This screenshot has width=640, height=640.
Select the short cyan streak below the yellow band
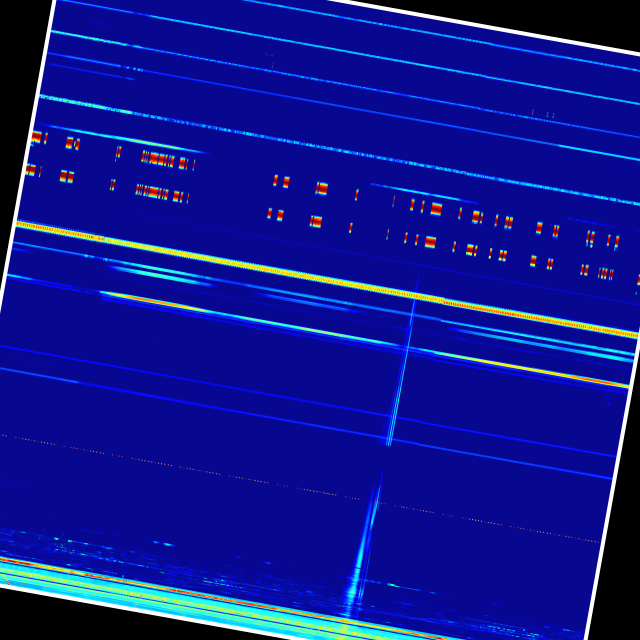(x=160, y=272)
